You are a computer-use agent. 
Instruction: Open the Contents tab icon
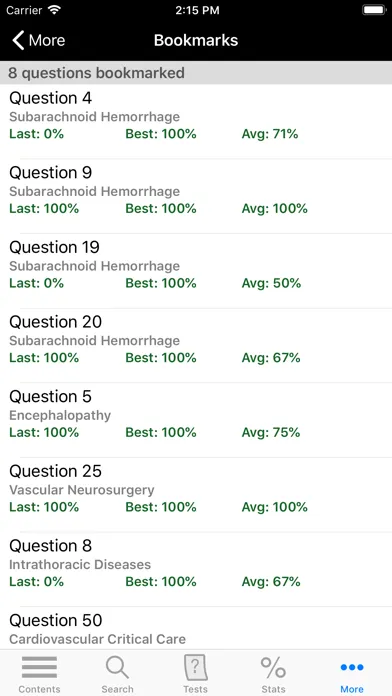point(39,667)
